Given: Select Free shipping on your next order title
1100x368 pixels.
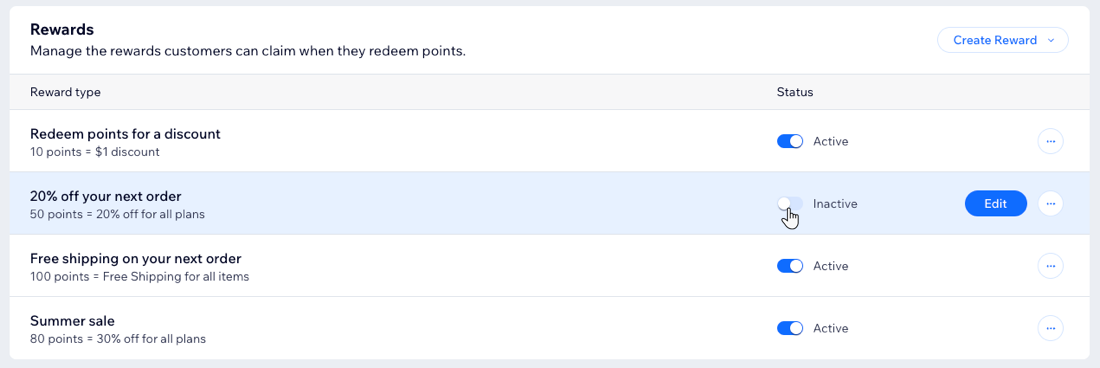Looking at the screenshot, I should [x=136, y=258].
